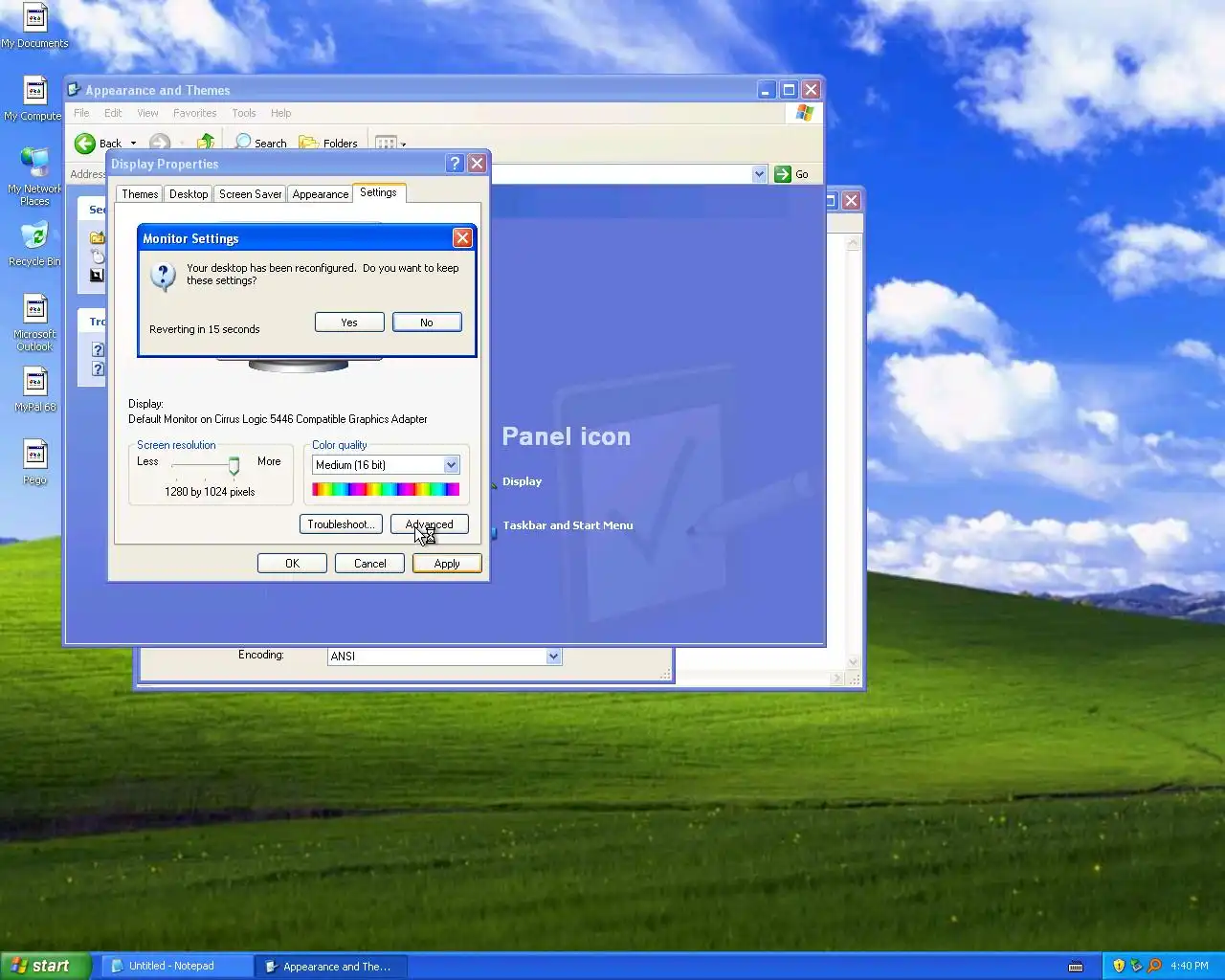This screenshot has width=1225, height=980.
Task: Click Apply in Display Properties
Action: click(x=447, y=564)
